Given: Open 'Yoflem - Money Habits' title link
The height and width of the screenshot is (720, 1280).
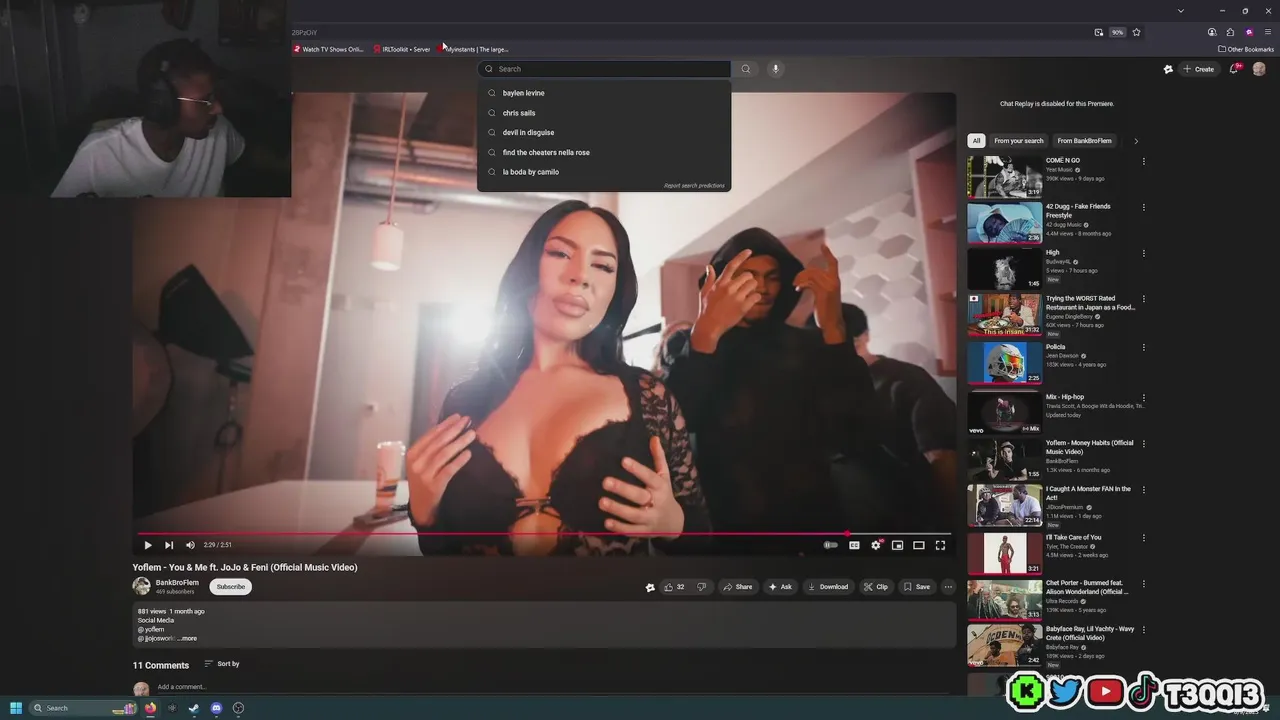Looking at the screenshot, I should 1089,447.
